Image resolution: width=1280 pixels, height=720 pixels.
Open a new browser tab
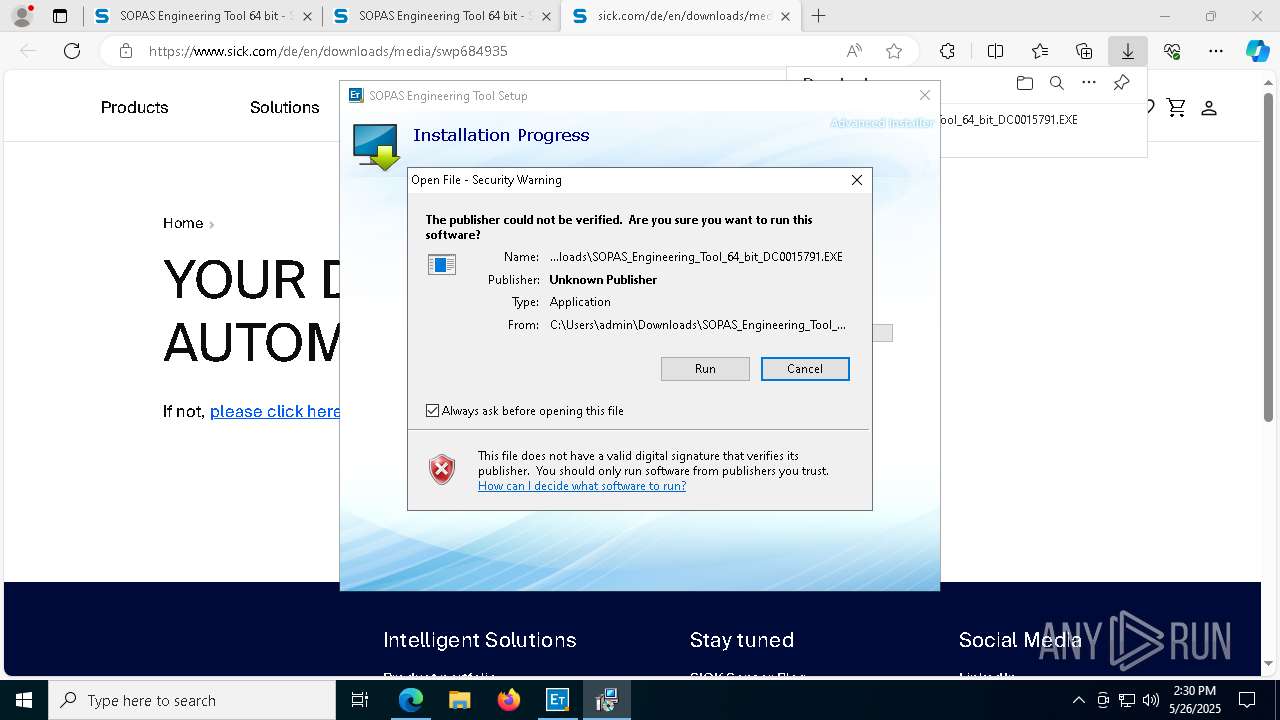tap(819, 16)
